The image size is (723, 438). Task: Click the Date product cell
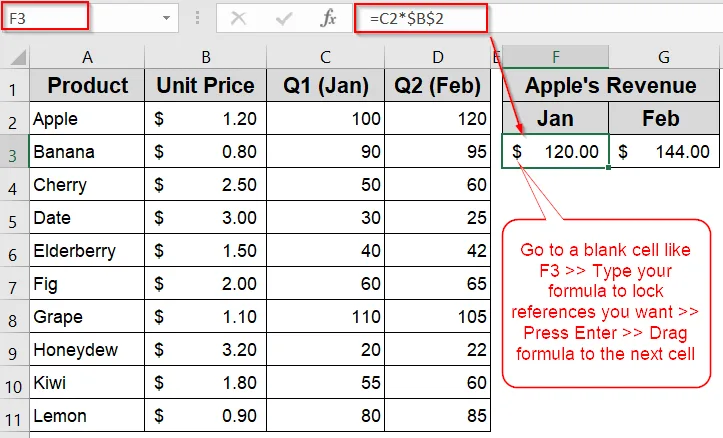87,218
